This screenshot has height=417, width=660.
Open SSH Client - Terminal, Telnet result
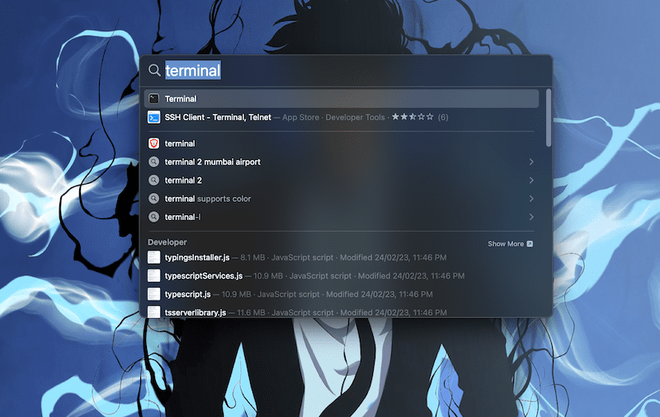pyautogui.click(x=341, y=117)
